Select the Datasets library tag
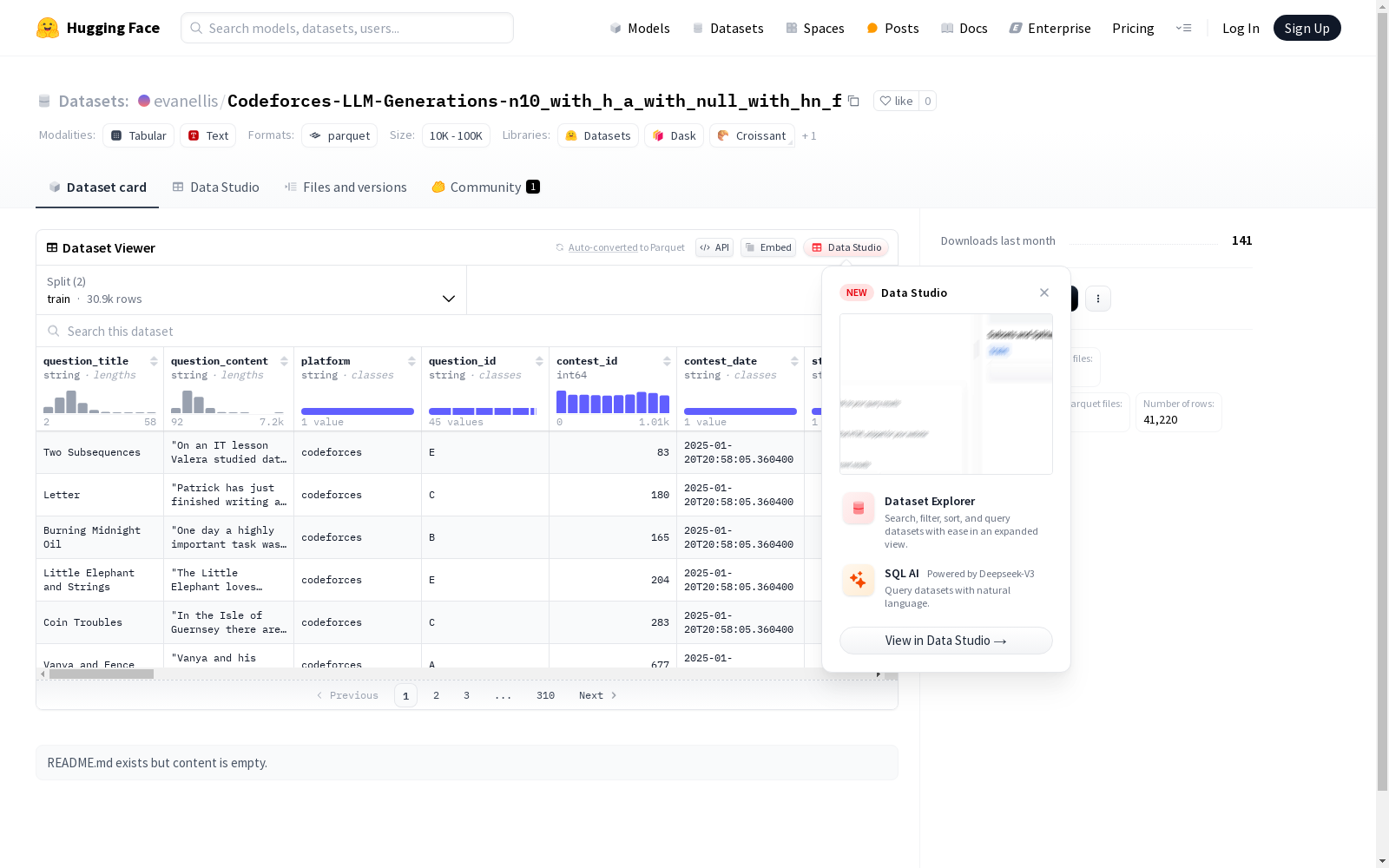Screen dimensions: 1389x868 point(598,135)
